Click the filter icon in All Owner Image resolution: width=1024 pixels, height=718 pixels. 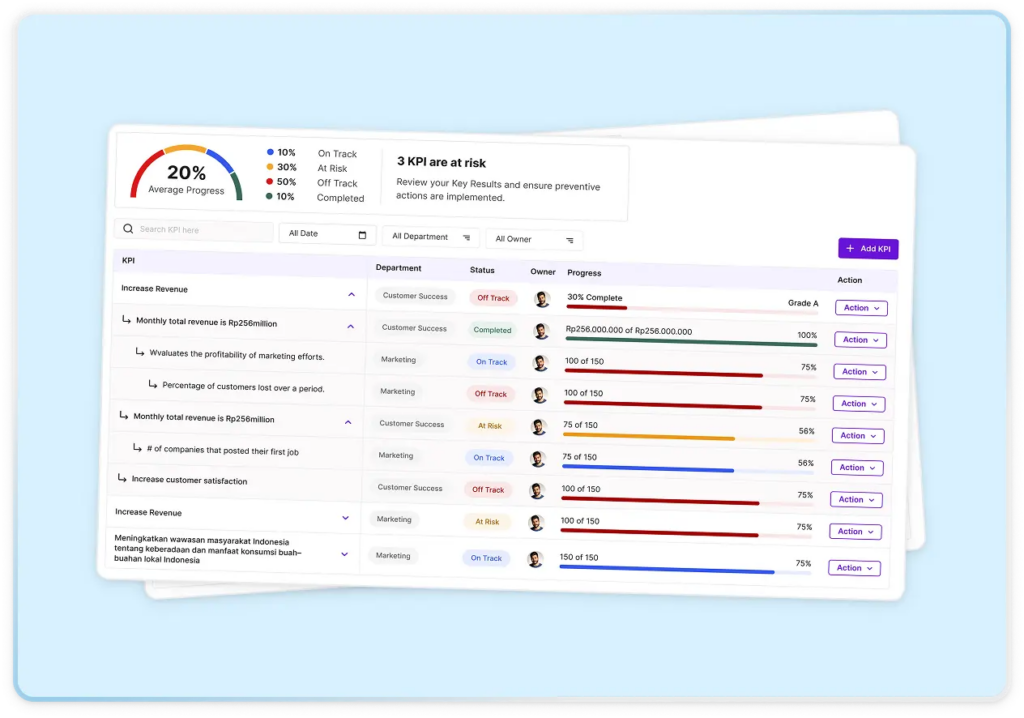pyautogui.click(x=570, y=240)
